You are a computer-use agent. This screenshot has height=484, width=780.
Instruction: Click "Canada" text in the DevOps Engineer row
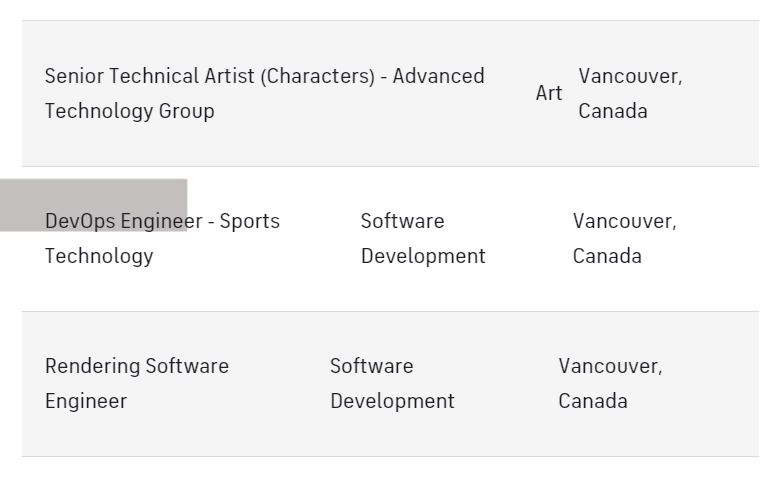pyautogui.click(x=607, y=256)
